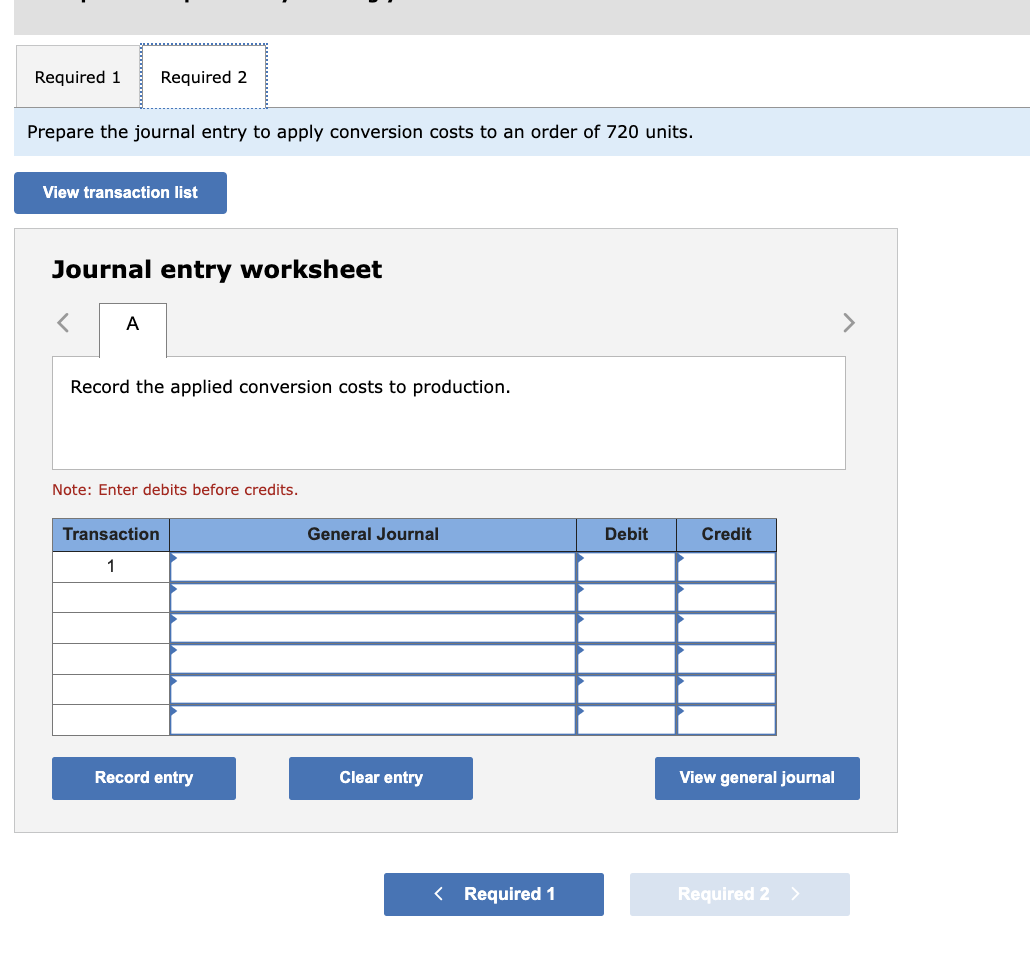Click Credit field in transaction 1 row
Screen dimensions: 1030x958
click(727, 567)
